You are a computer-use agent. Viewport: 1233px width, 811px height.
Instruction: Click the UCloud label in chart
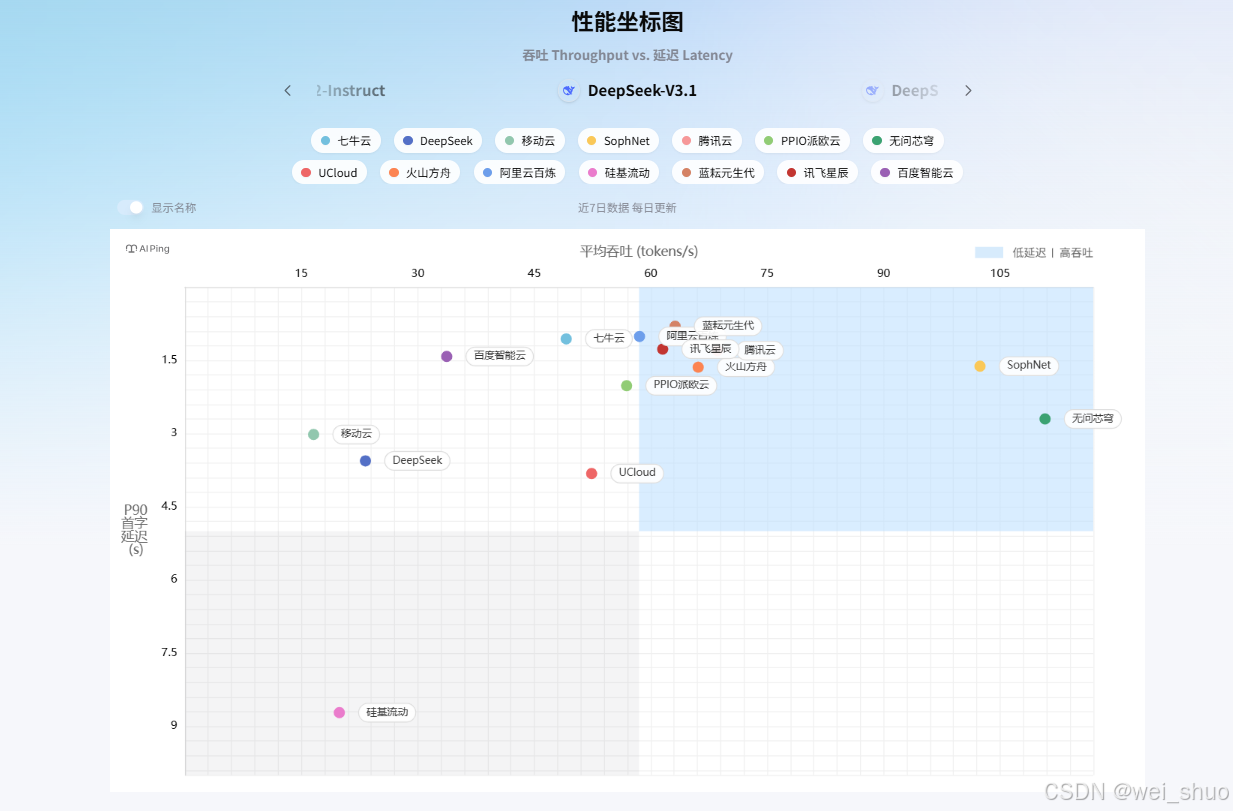coord(637,473)
